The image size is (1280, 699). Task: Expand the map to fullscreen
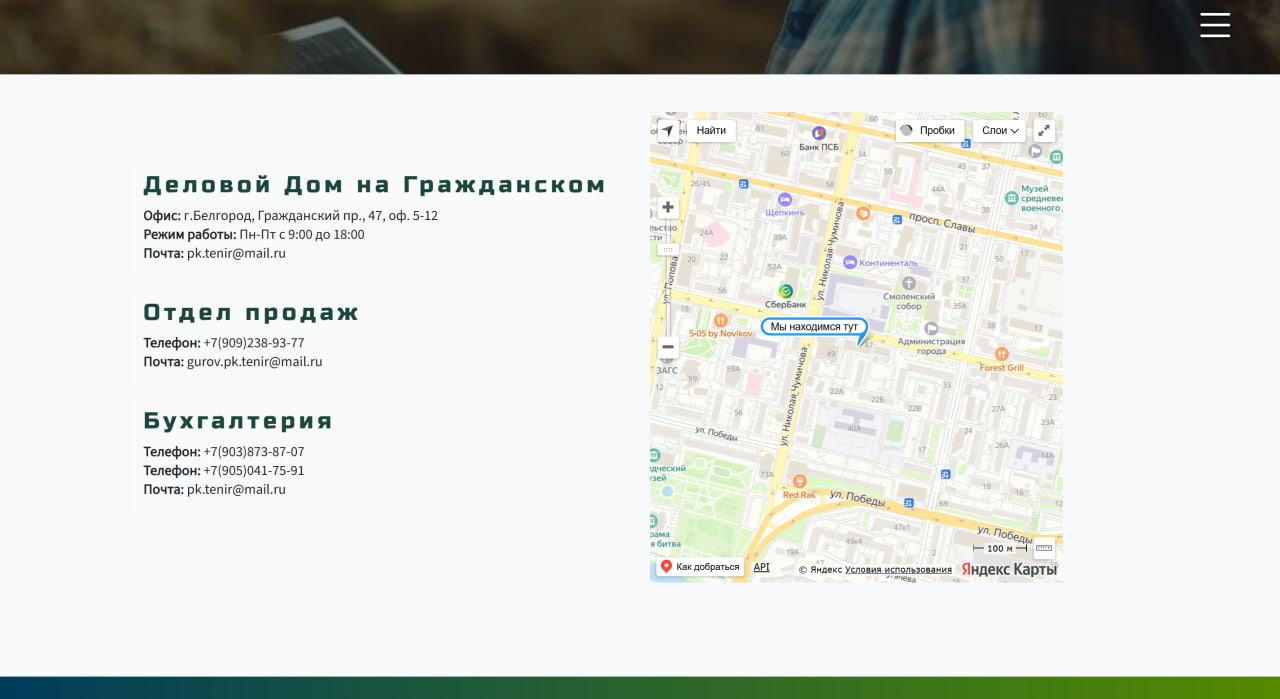(x=1044, y=131)
